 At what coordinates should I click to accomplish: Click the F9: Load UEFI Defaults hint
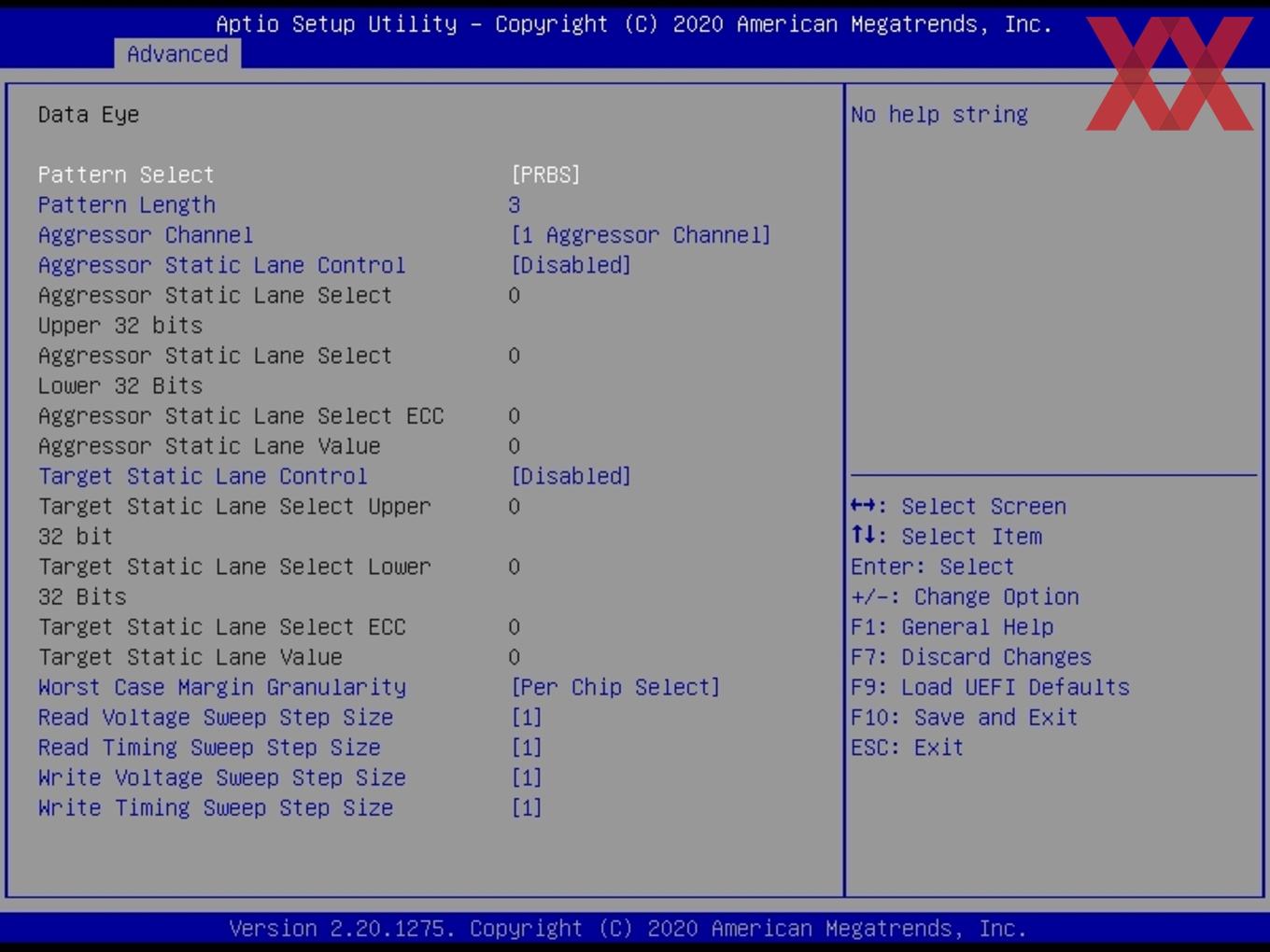[x=991, y=687]
